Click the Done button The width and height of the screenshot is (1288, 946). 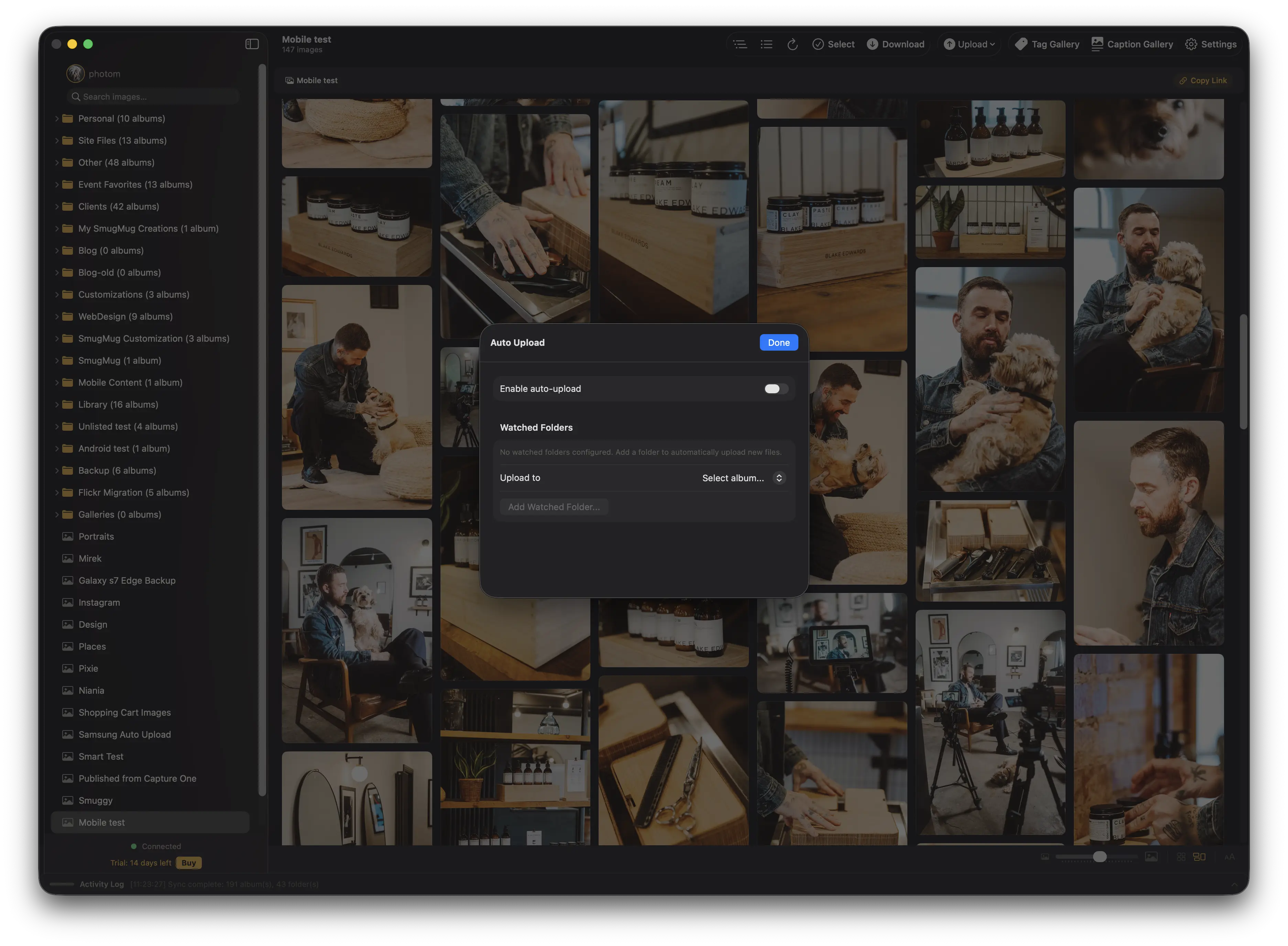tap(778, 342)
